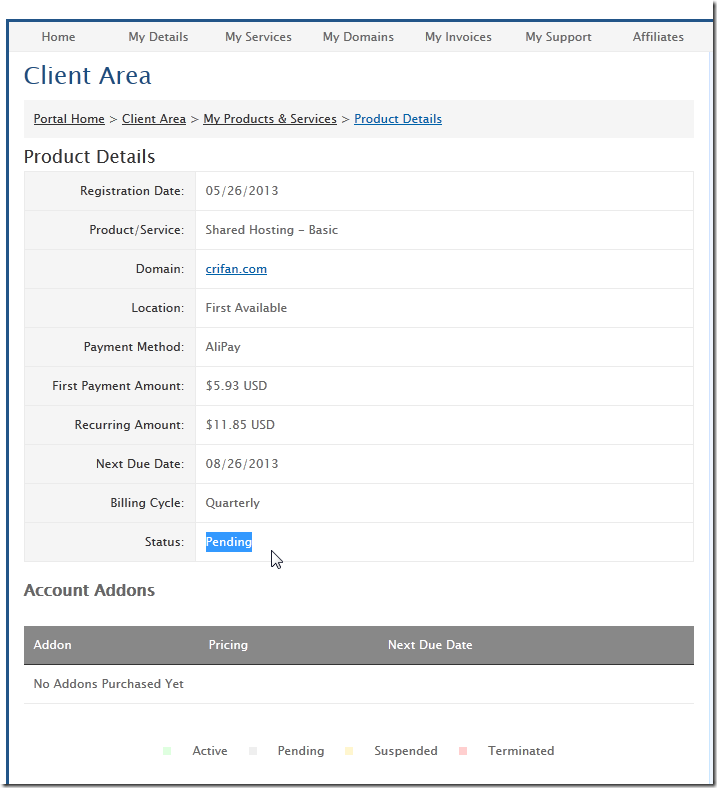
Task: Open the My Invoices menu
Action: (x=458, y=37)
